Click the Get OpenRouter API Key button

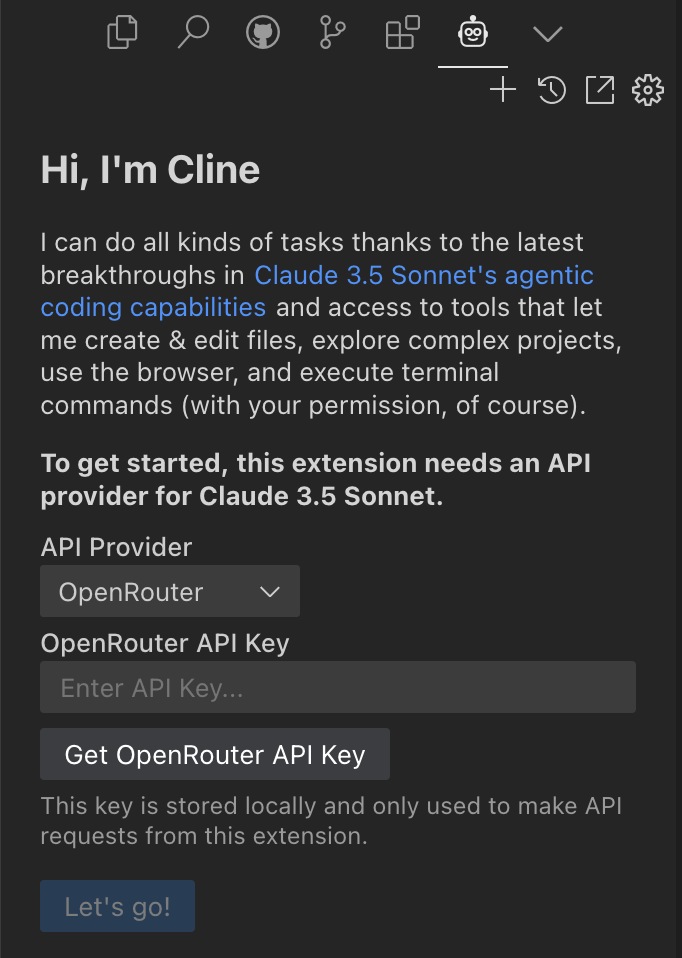[x=214, y=754]
